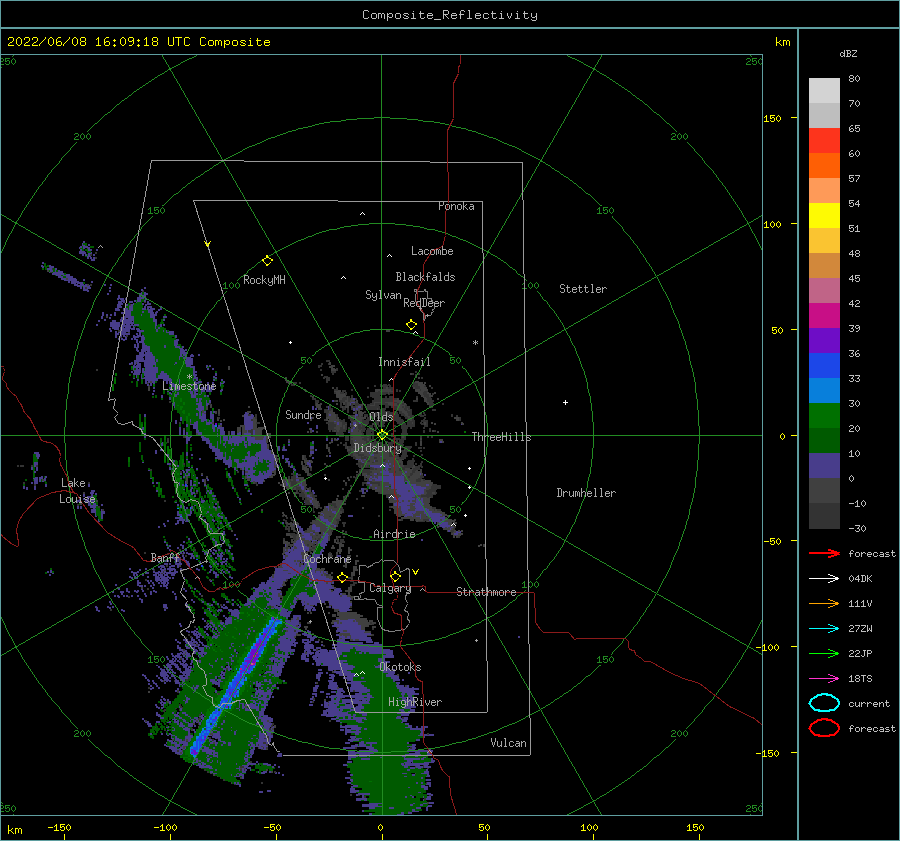Select the light blue 33–30 dBZ swatch
The image size is (900, 841).
point(824,391)
